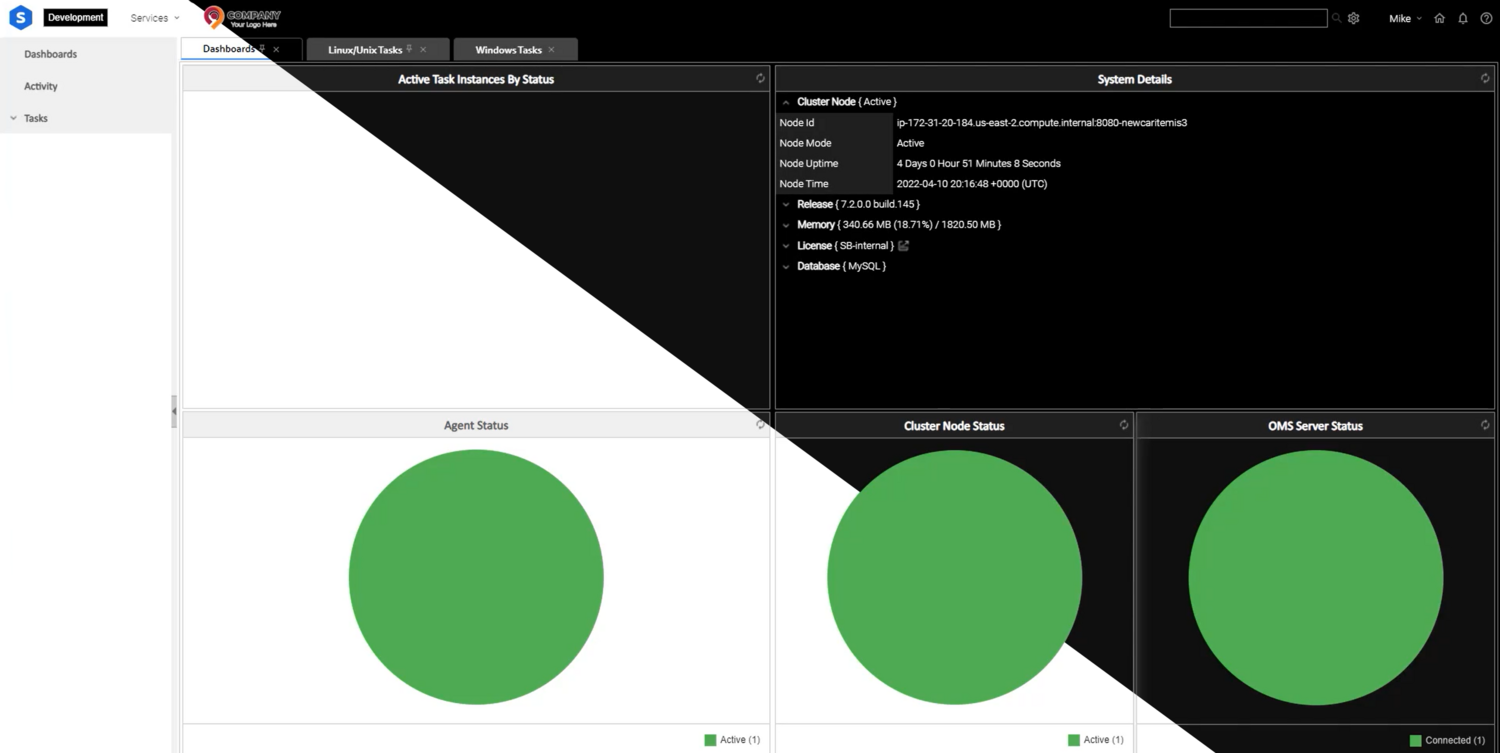Viewport: 1500px width, 753px height.
Task: Refresh the Cluster Node Status widget
Action: [1124, 425]
